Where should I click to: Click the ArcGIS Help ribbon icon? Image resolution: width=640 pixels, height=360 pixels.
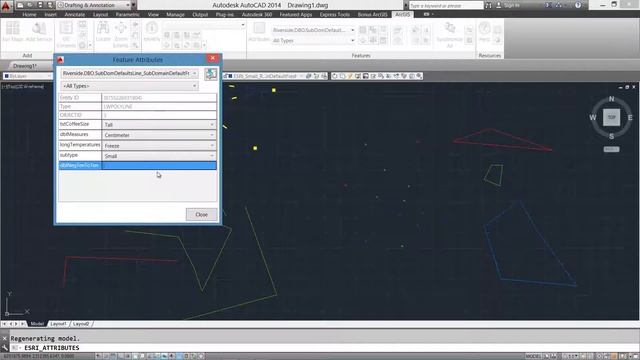click(x=484, y=32)
